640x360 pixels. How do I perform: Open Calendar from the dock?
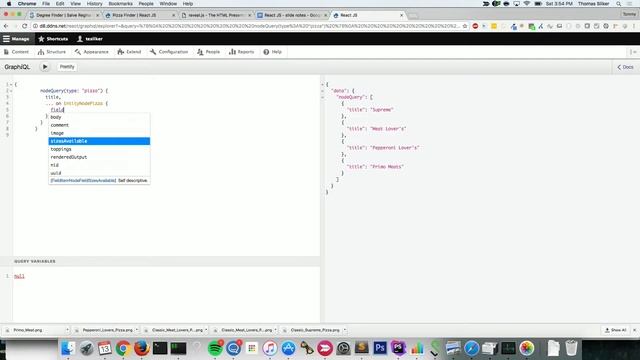pyautogui.click(x=104, y=348)
